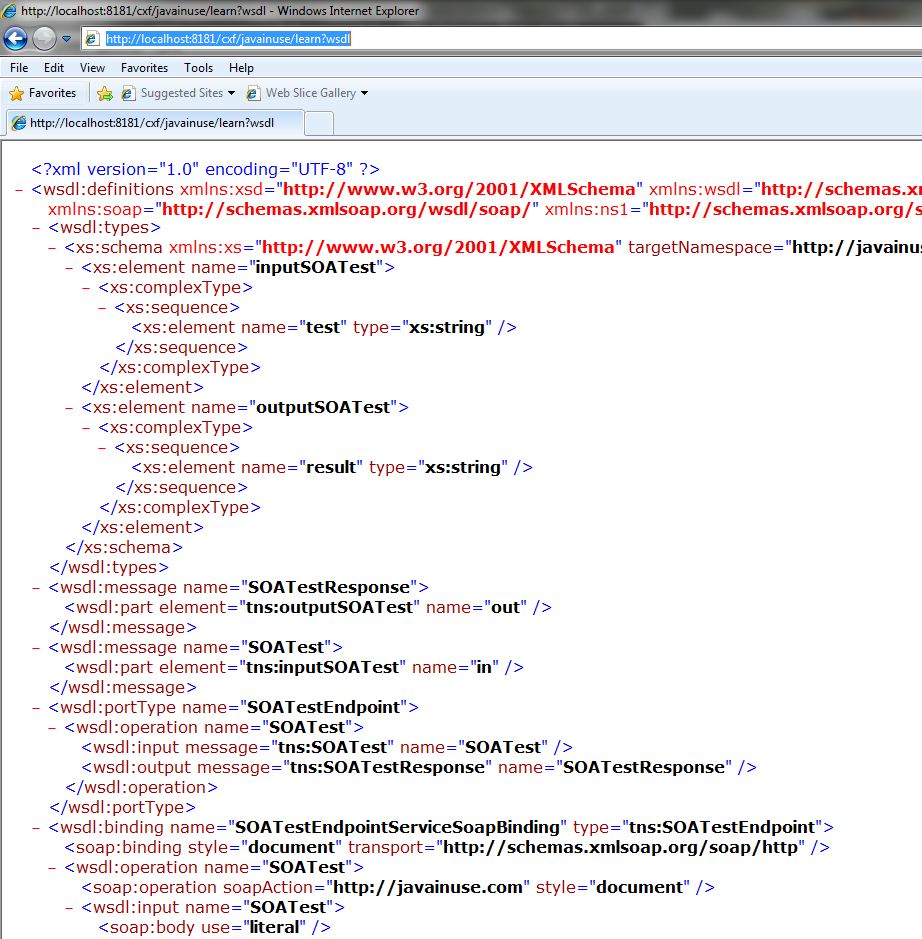Collapse the SOATestEndpoint portType node
The width and height of the screenshot is (922, 939).
pos(36,708)
